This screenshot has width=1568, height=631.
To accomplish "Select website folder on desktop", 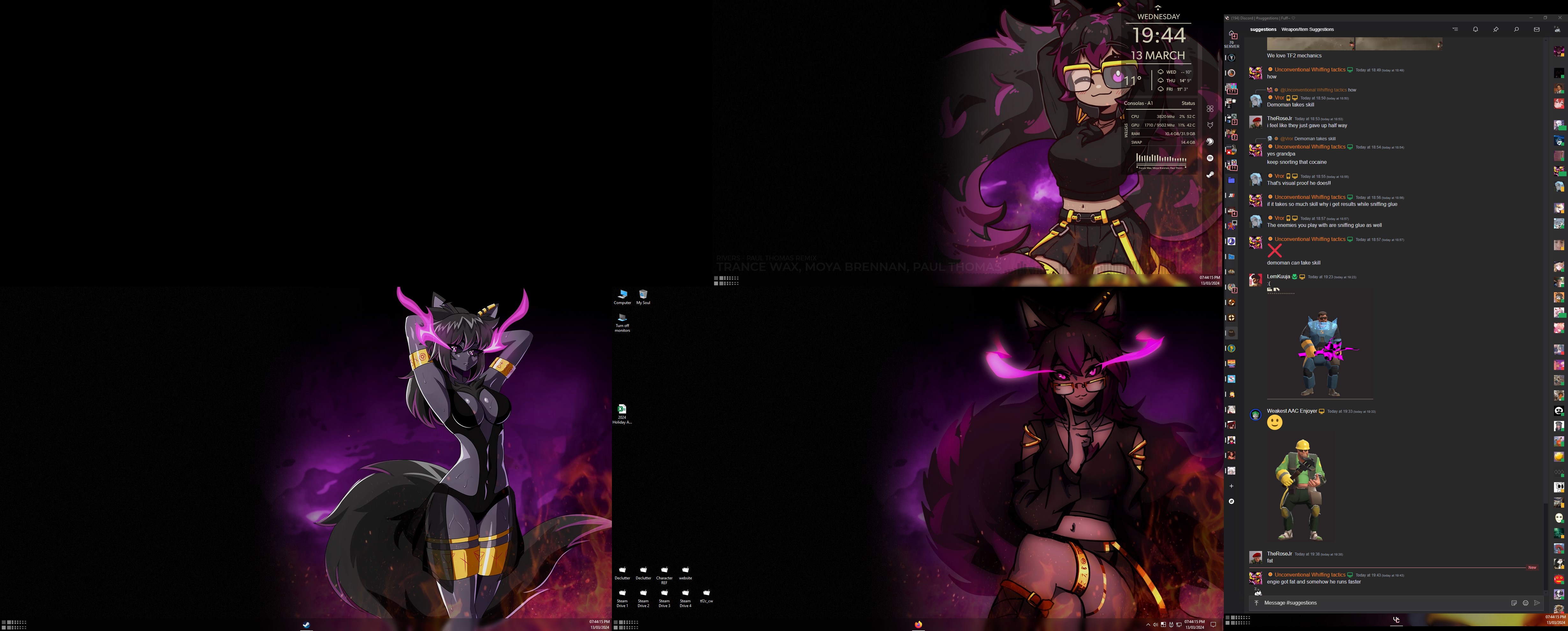I will click(686, 573).
